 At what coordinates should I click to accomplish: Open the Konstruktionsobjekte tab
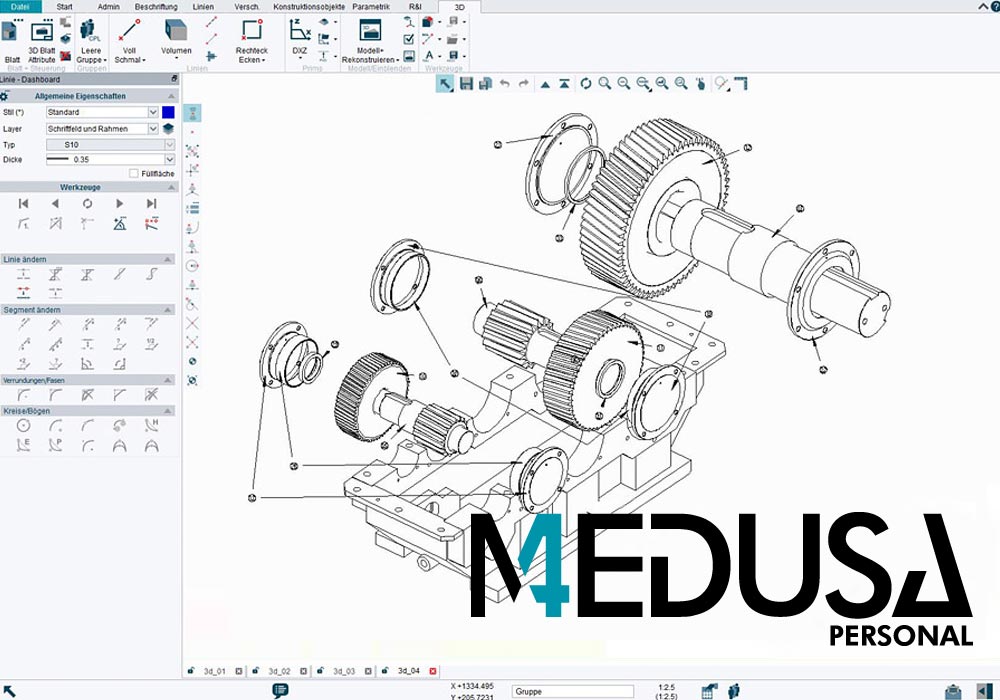tap(309, 6)
